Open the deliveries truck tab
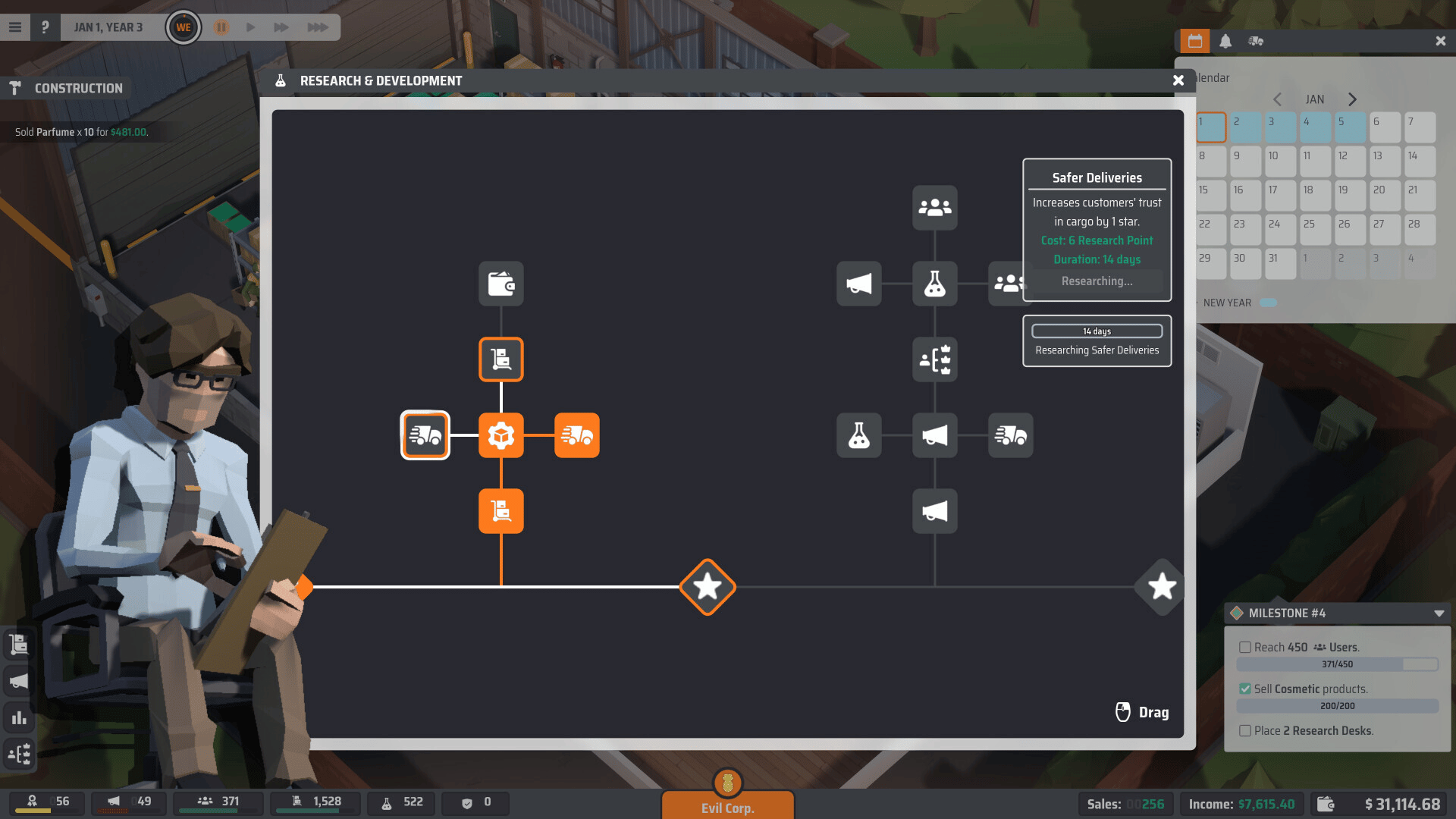Image resolution: width=1456 pixels, height=819 pixels. coord(1256,41)
